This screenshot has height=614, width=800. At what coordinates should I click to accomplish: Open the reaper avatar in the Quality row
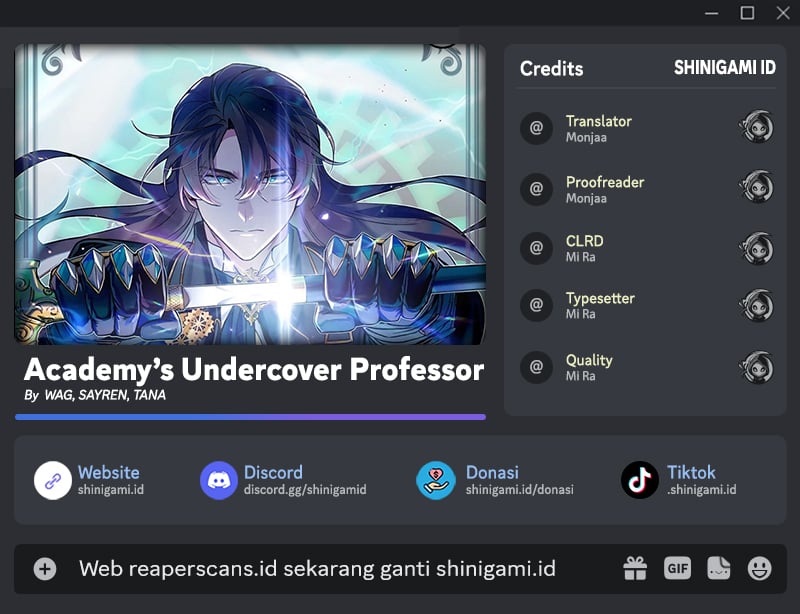[756, 367]
